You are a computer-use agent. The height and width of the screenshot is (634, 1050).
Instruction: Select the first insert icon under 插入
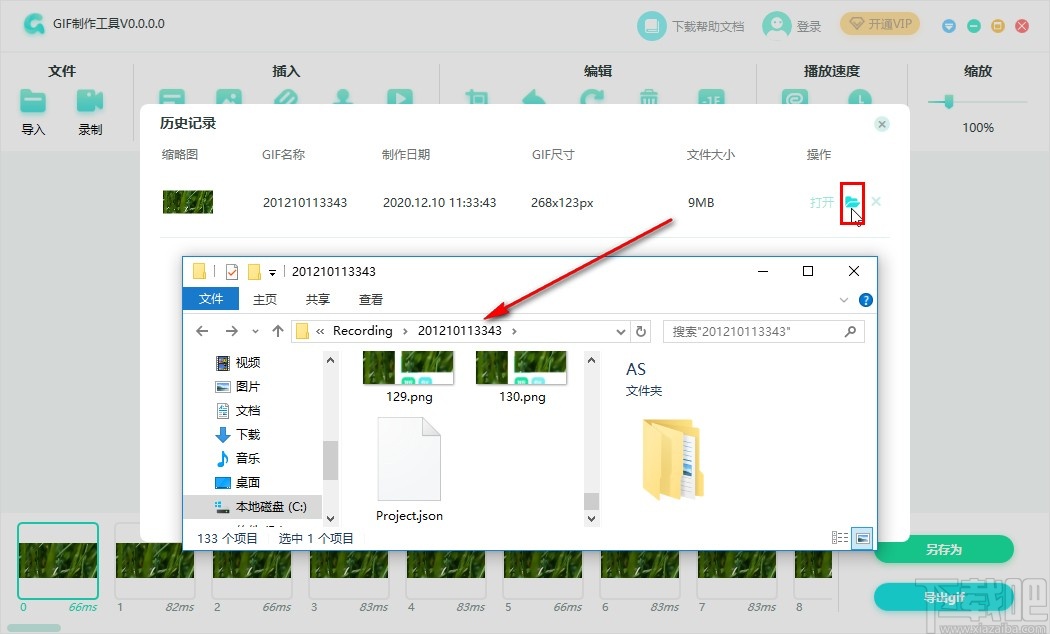coord(171,98)
